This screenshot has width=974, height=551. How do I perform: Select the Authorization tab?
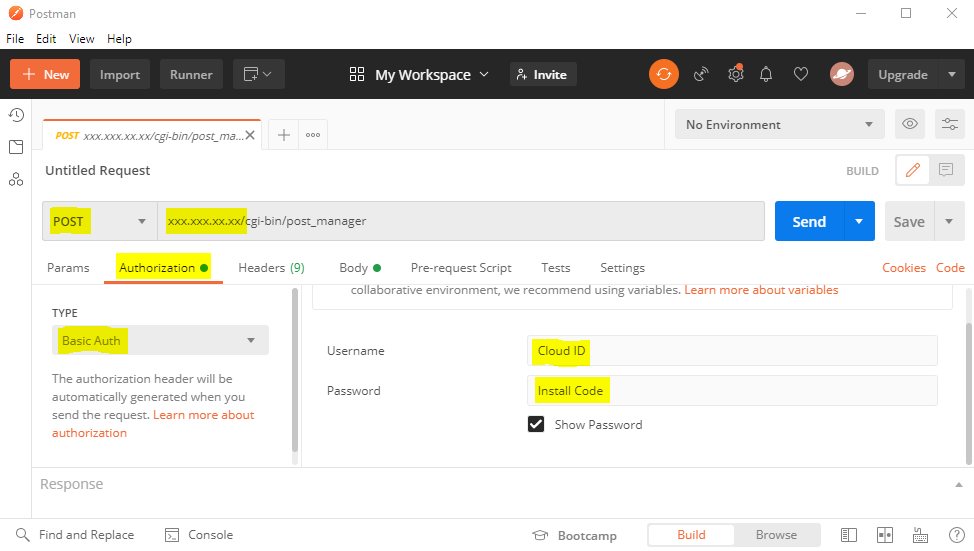point(163,268)
